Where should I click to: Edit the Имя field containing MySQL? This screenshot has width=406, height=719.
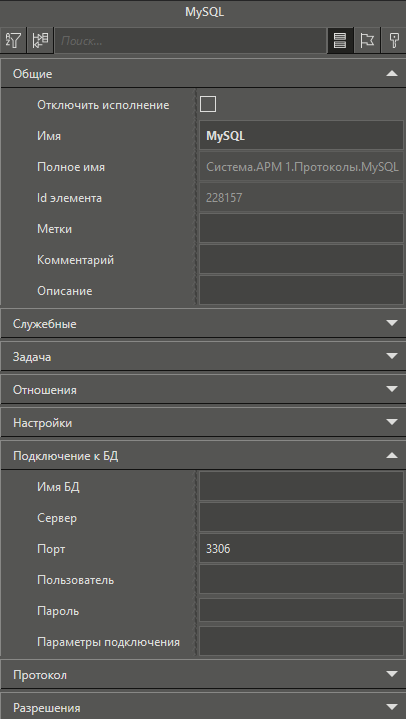click(x=301, y=136)
